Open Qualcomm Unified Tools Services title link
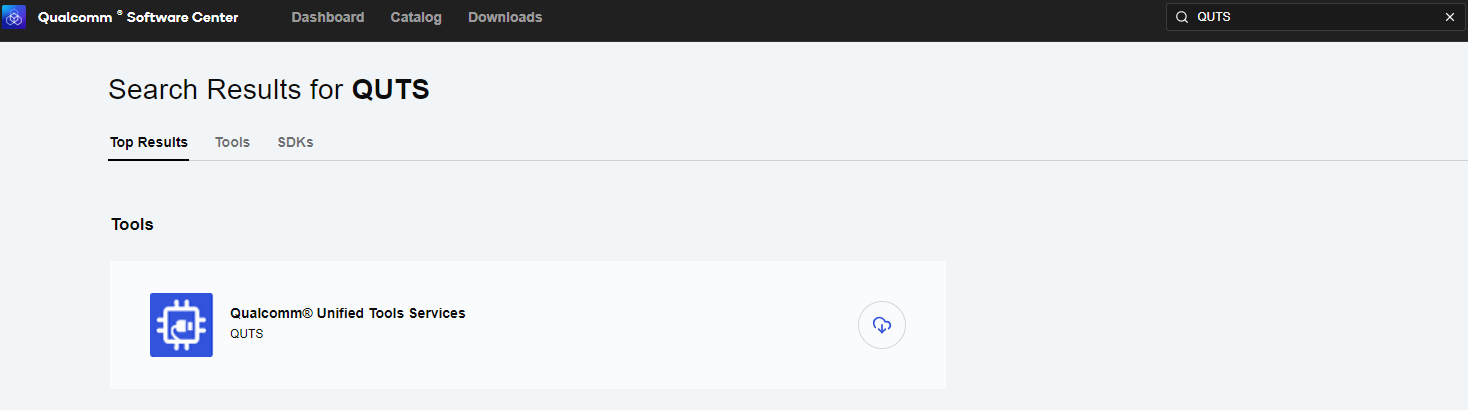 [x=347, y=313]
